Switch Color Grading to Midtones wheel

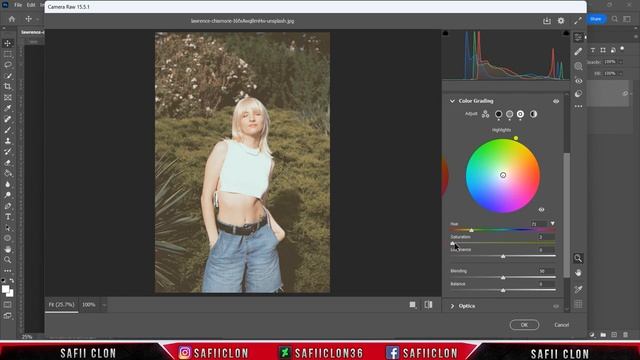click(x=509, y=114)
